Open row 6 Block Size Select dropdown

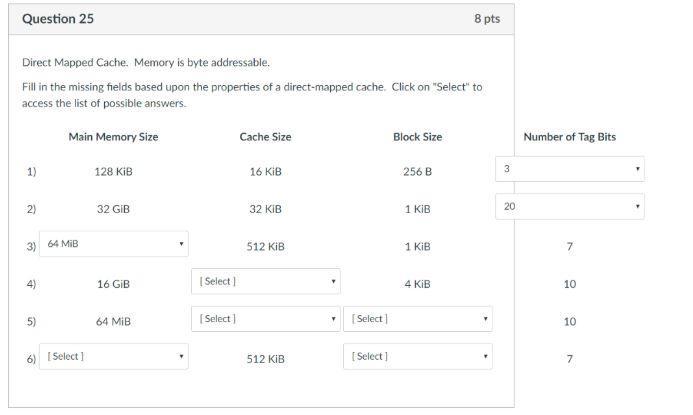pos(417,357)
